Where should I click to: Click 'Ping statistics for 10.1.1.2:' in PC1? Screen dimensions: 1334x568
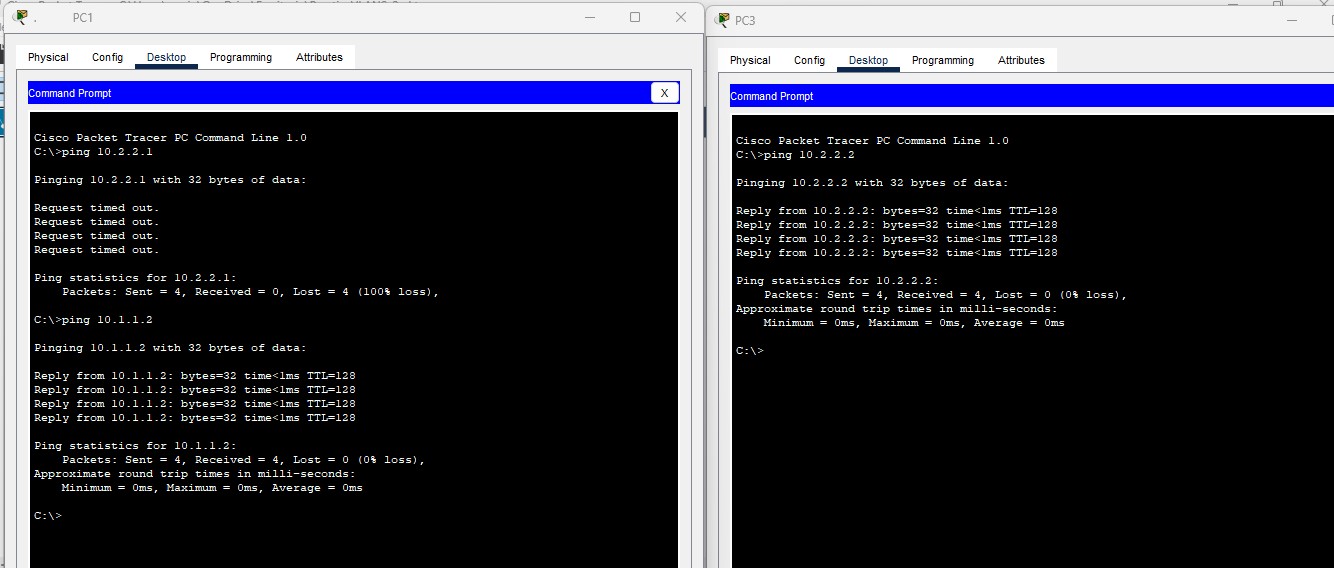point(135,446)
